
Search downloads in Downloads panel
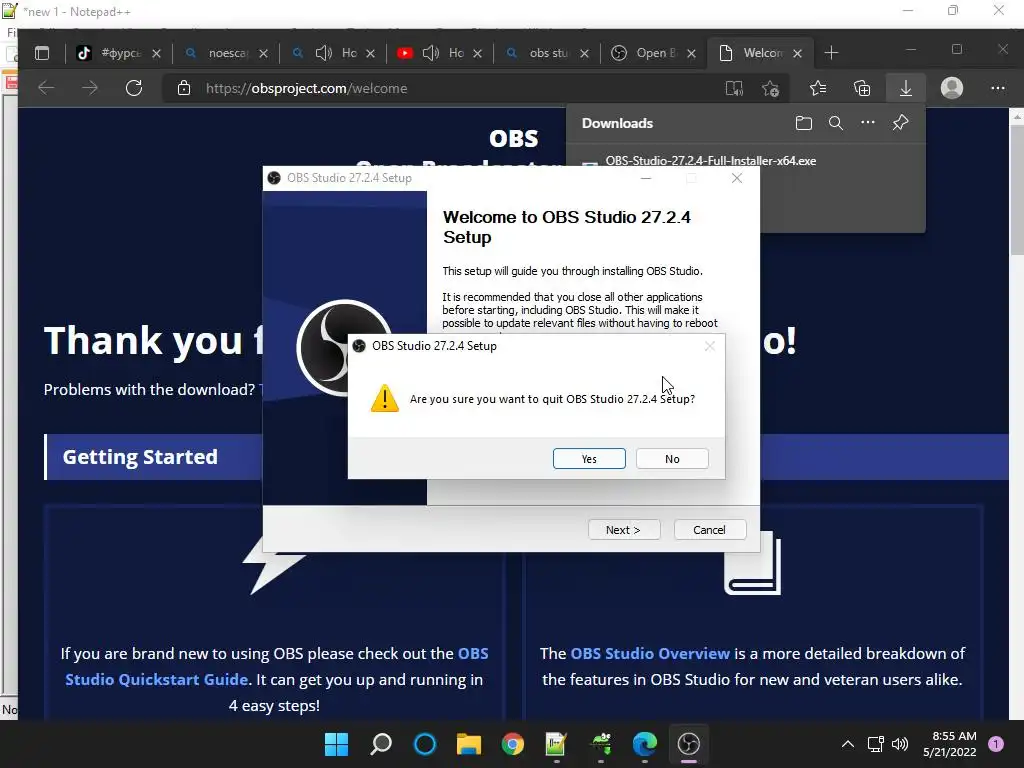pos(836,123)
